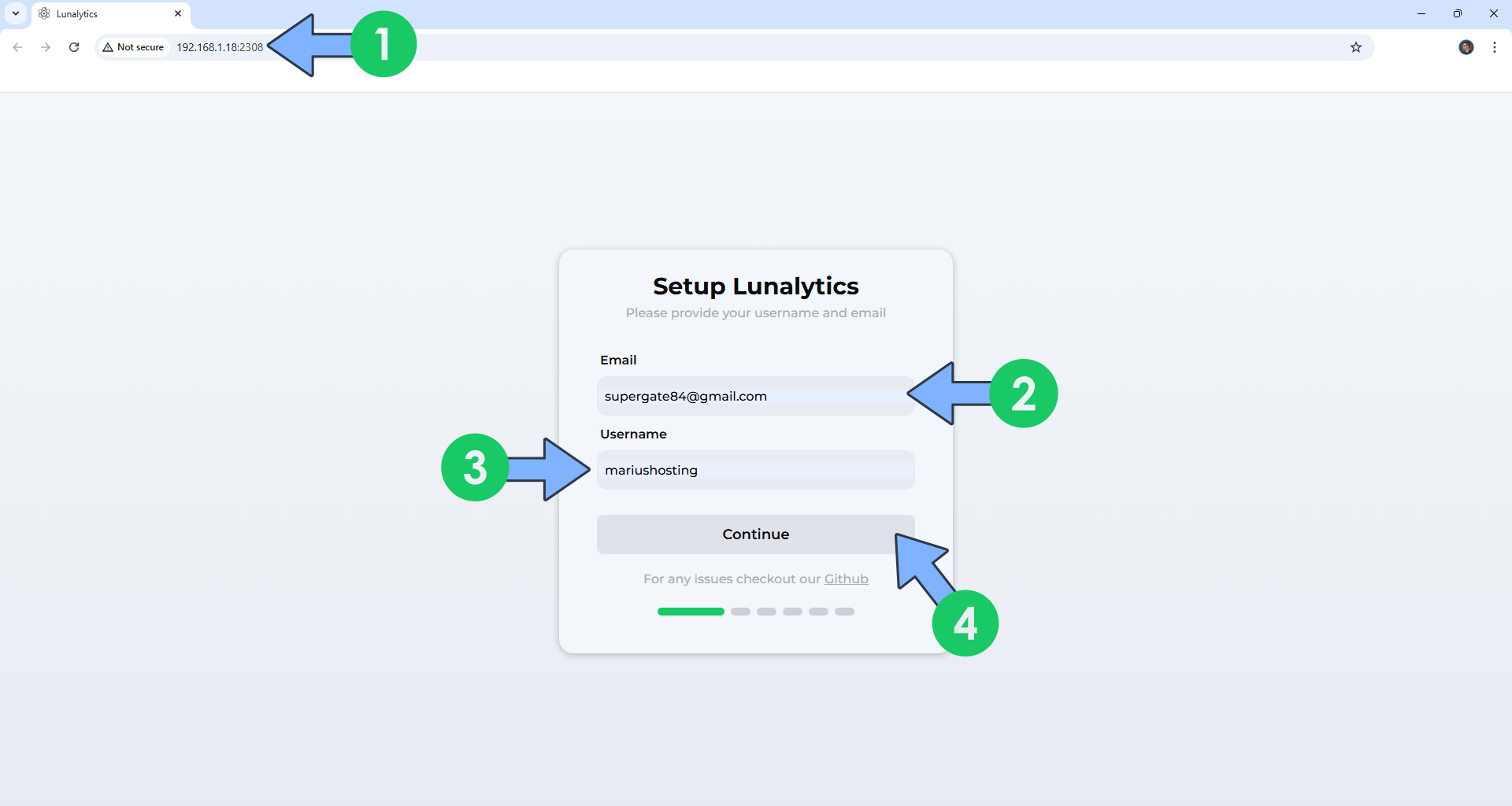Click the Setup Lunalytics heading
Screen dimensions: 1512x806
click(x=755, y=286)
